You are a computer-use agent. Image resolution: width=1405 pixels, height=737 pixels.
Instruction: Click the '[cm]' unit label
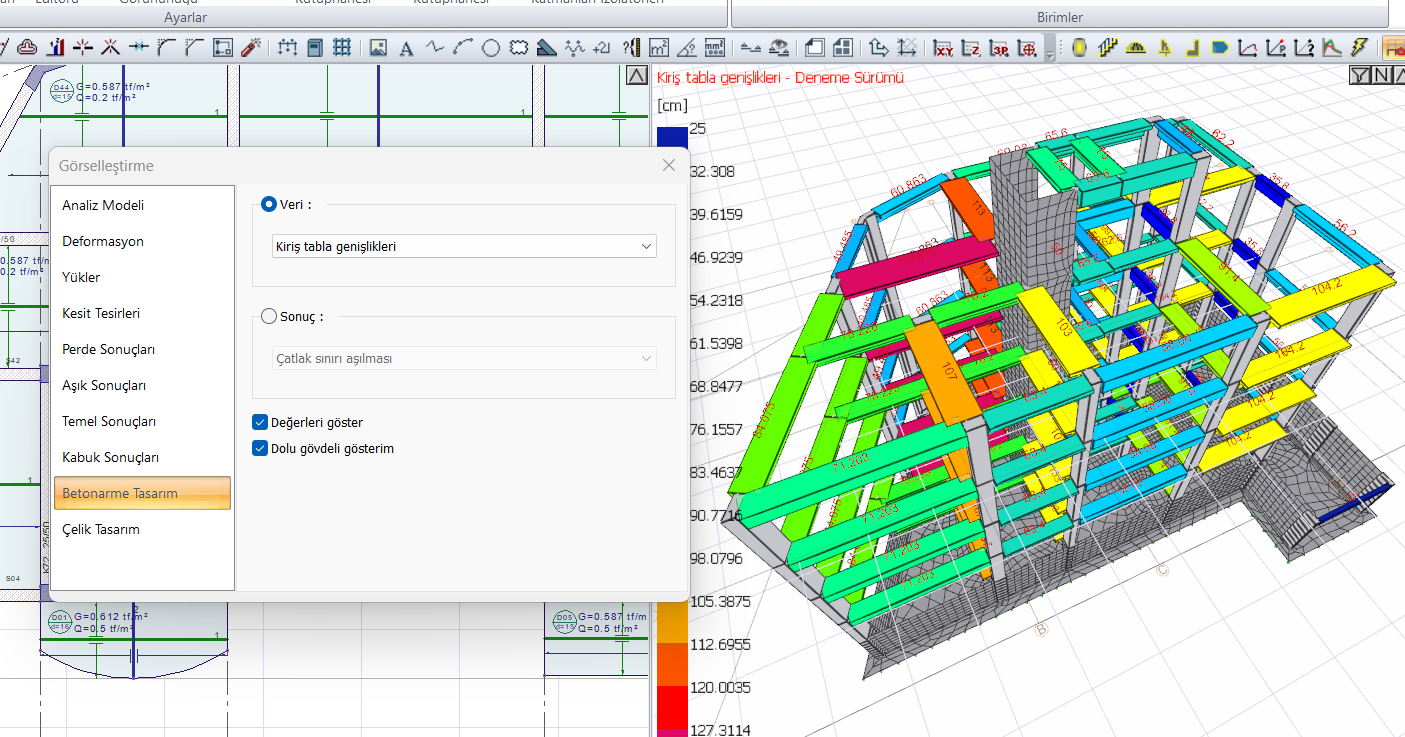(x=673, y=105)
